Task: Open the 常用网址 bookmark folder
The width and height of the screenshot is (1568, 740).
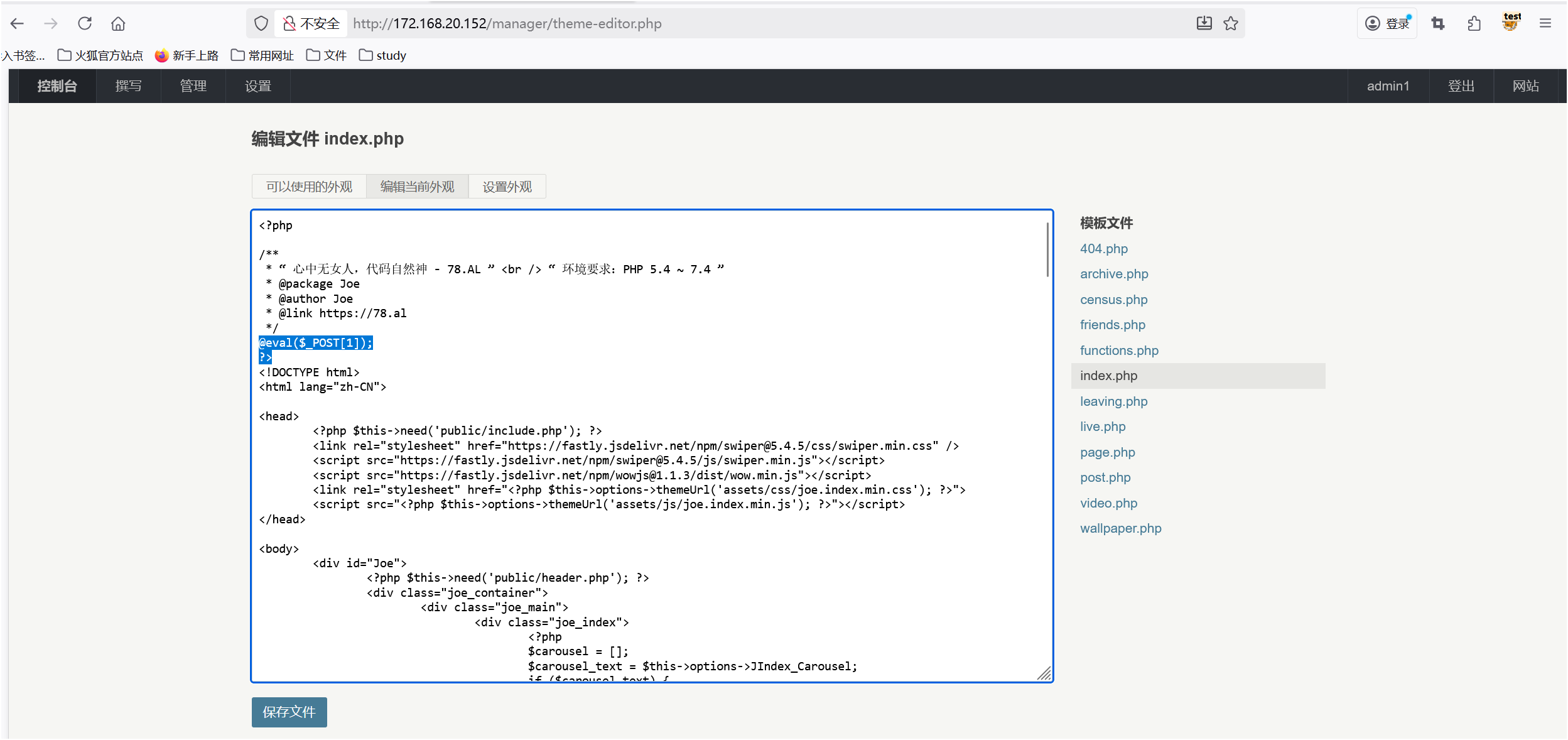Action: coord(262,55)
